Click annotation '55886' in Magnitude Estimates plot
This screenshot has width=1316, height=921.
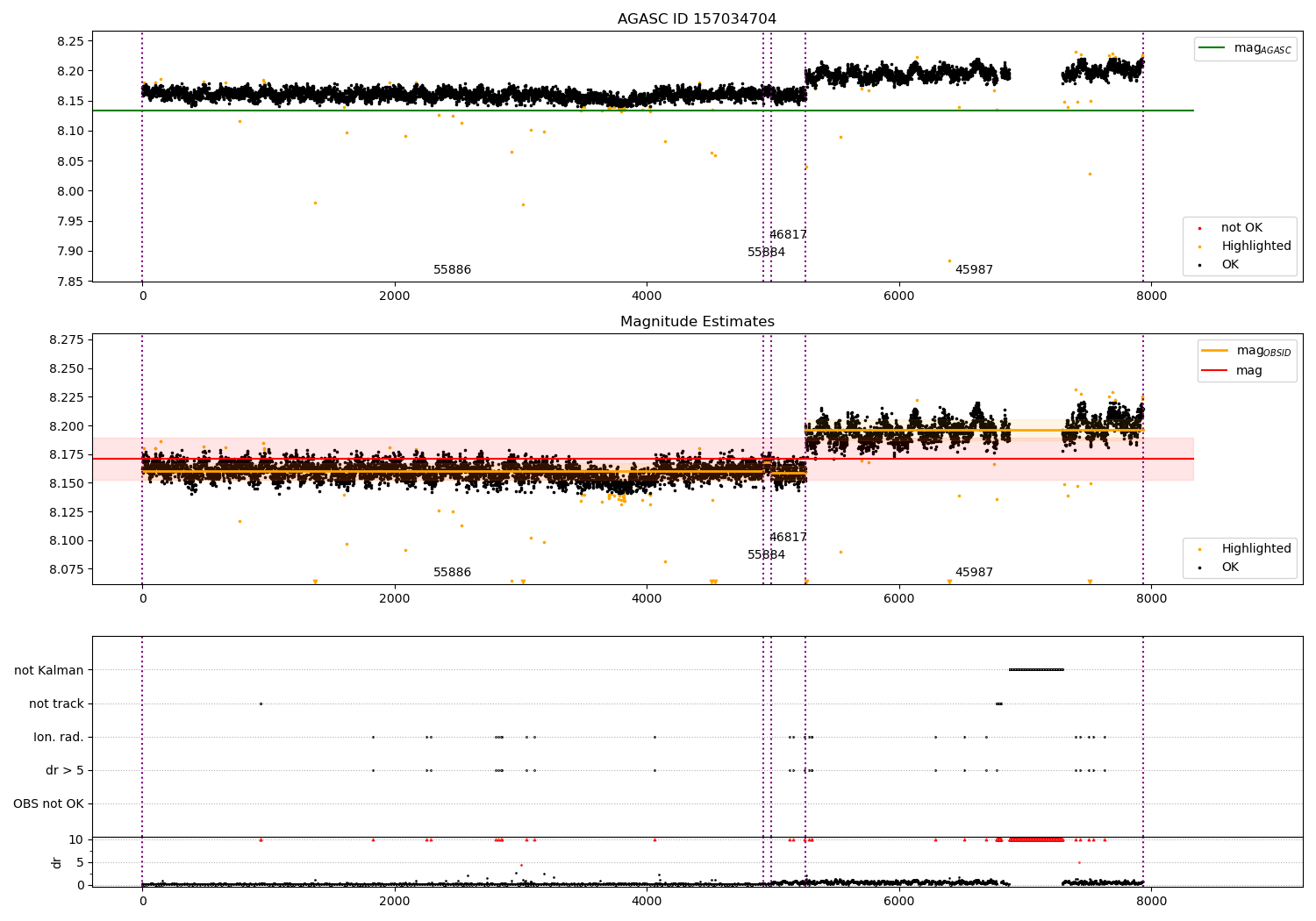(x=452, y=573)
